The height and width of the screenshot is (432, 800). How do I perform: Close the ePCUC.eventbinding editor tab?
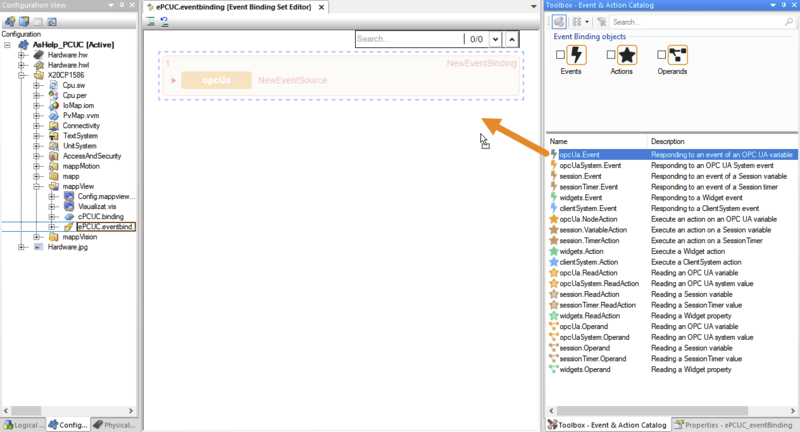click(321, 7)
